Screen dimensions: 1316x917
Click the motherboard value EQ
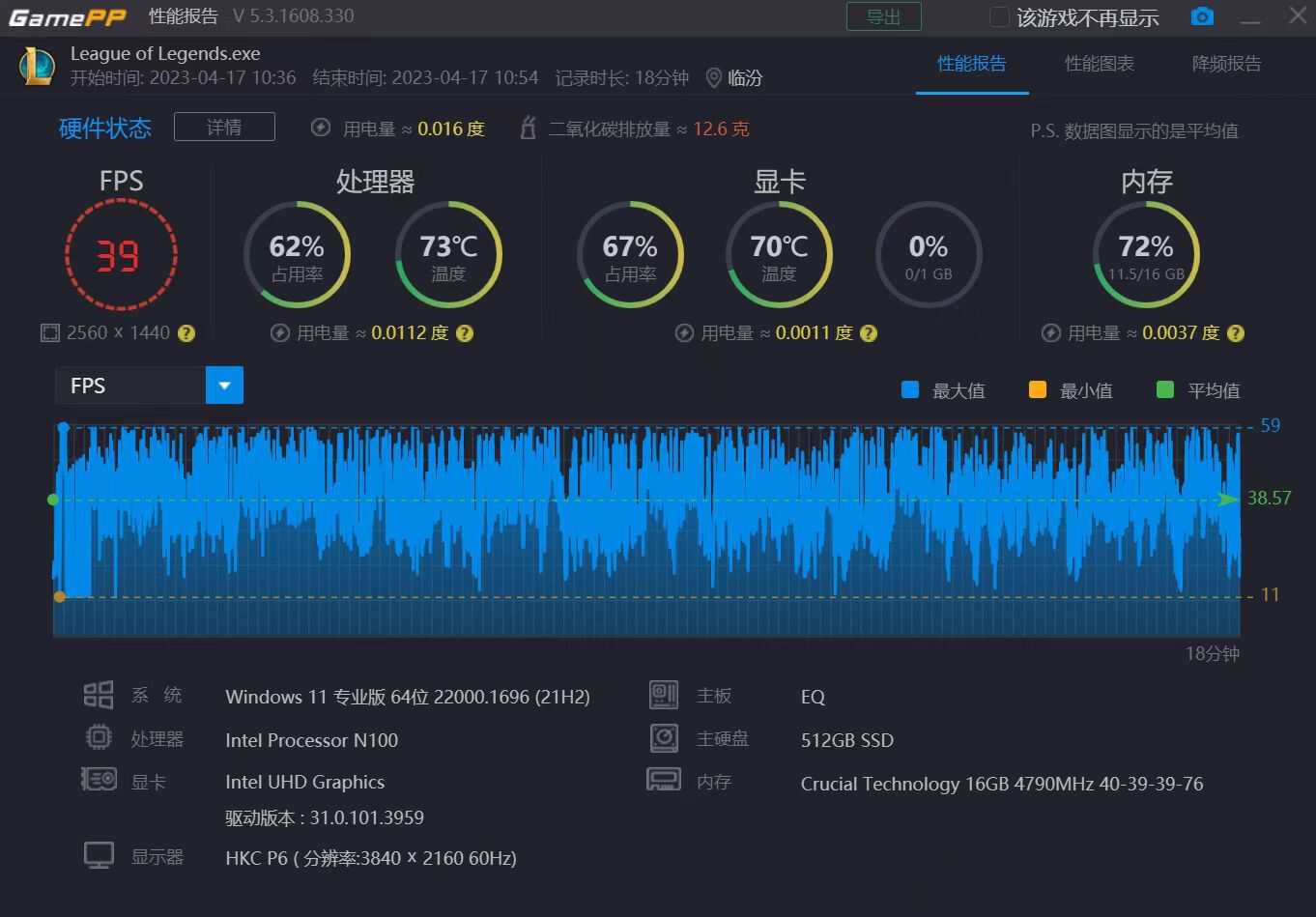pyautogui.click(x=813, y=697)
